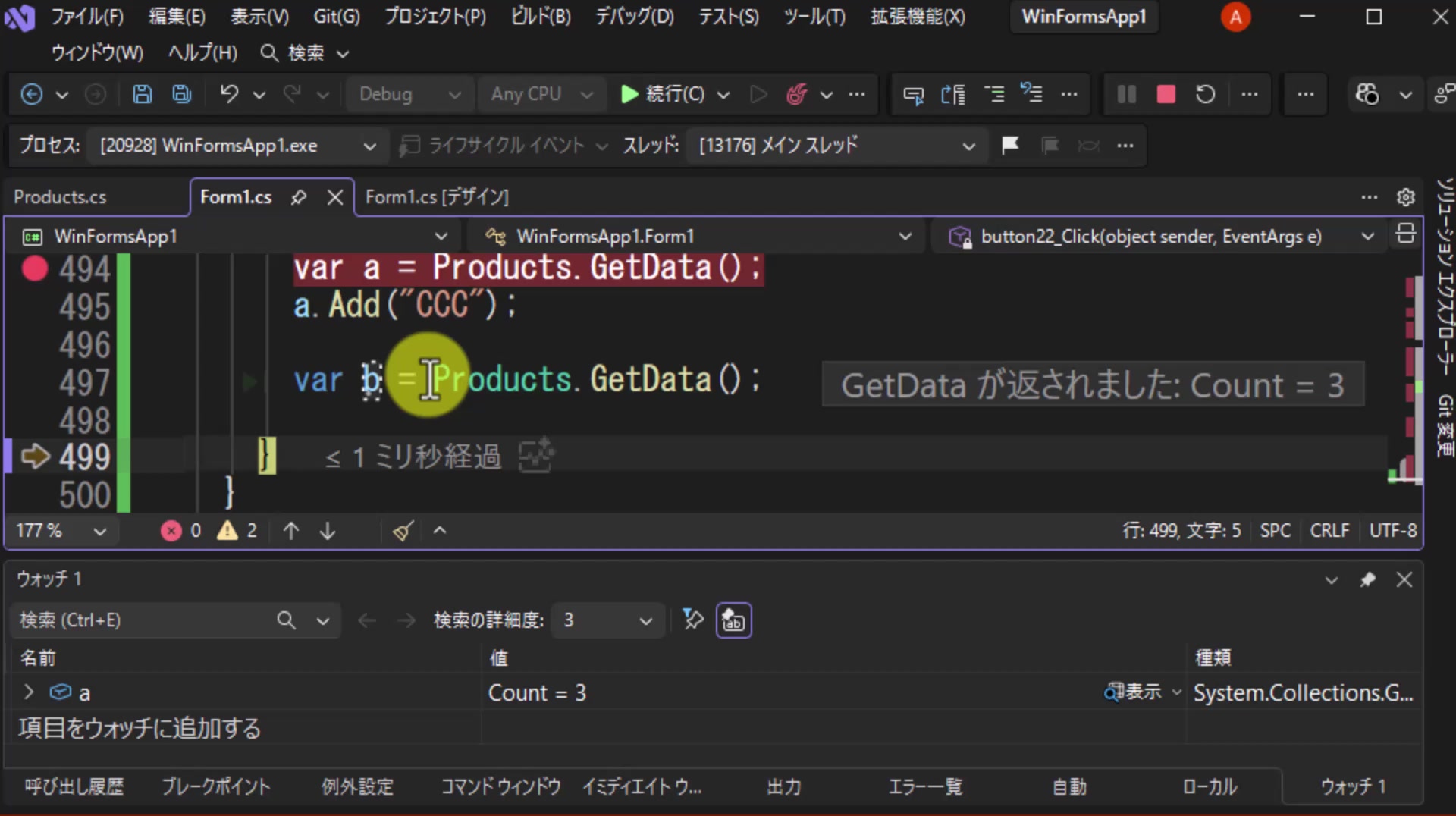1456x816 pixels.
Task: Open the search depth 3 dropdown
Action: 608,620
